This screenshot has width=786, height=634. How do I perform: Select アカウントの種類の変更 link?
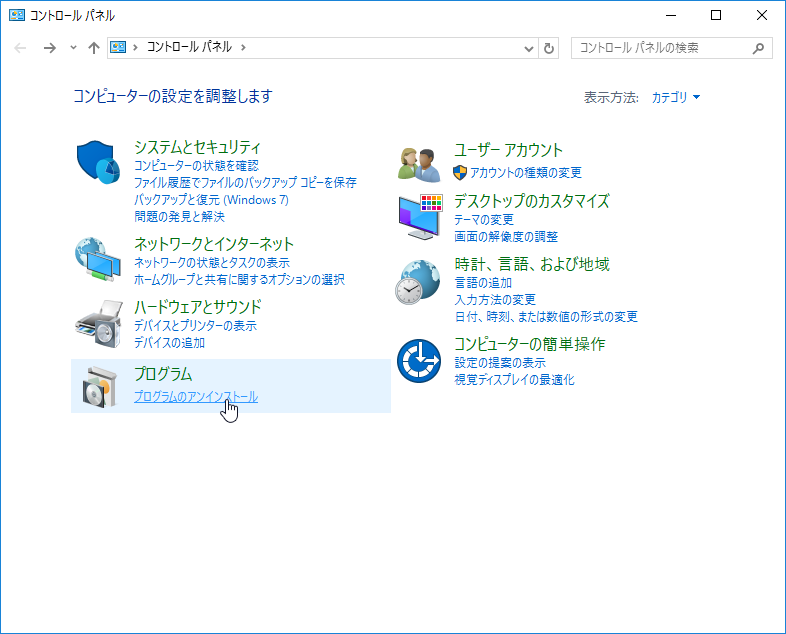[526, 173]
